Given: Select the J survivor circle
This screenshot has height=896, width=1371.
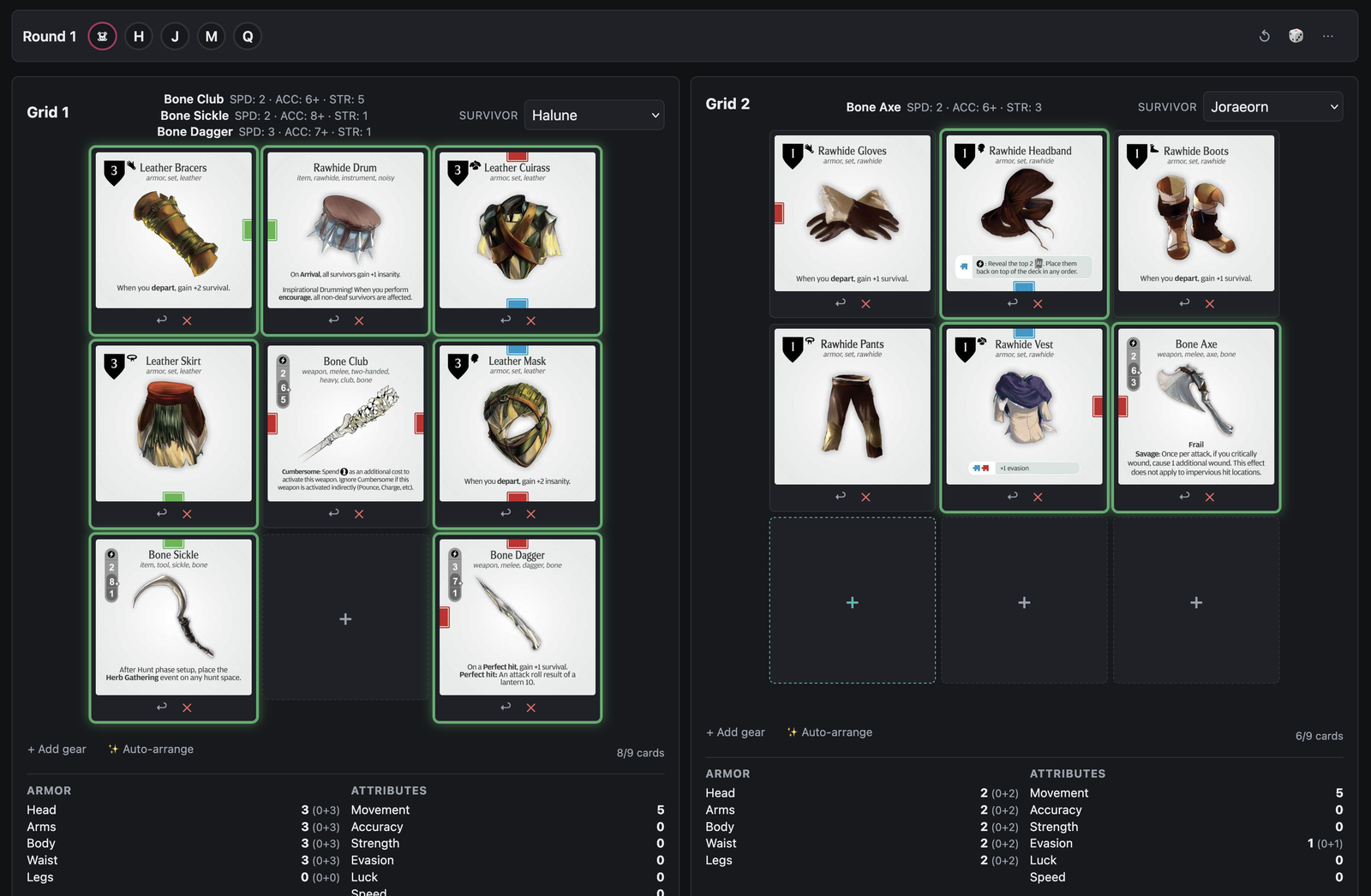Looking at the screenshot, I should [x=175, y=36].
